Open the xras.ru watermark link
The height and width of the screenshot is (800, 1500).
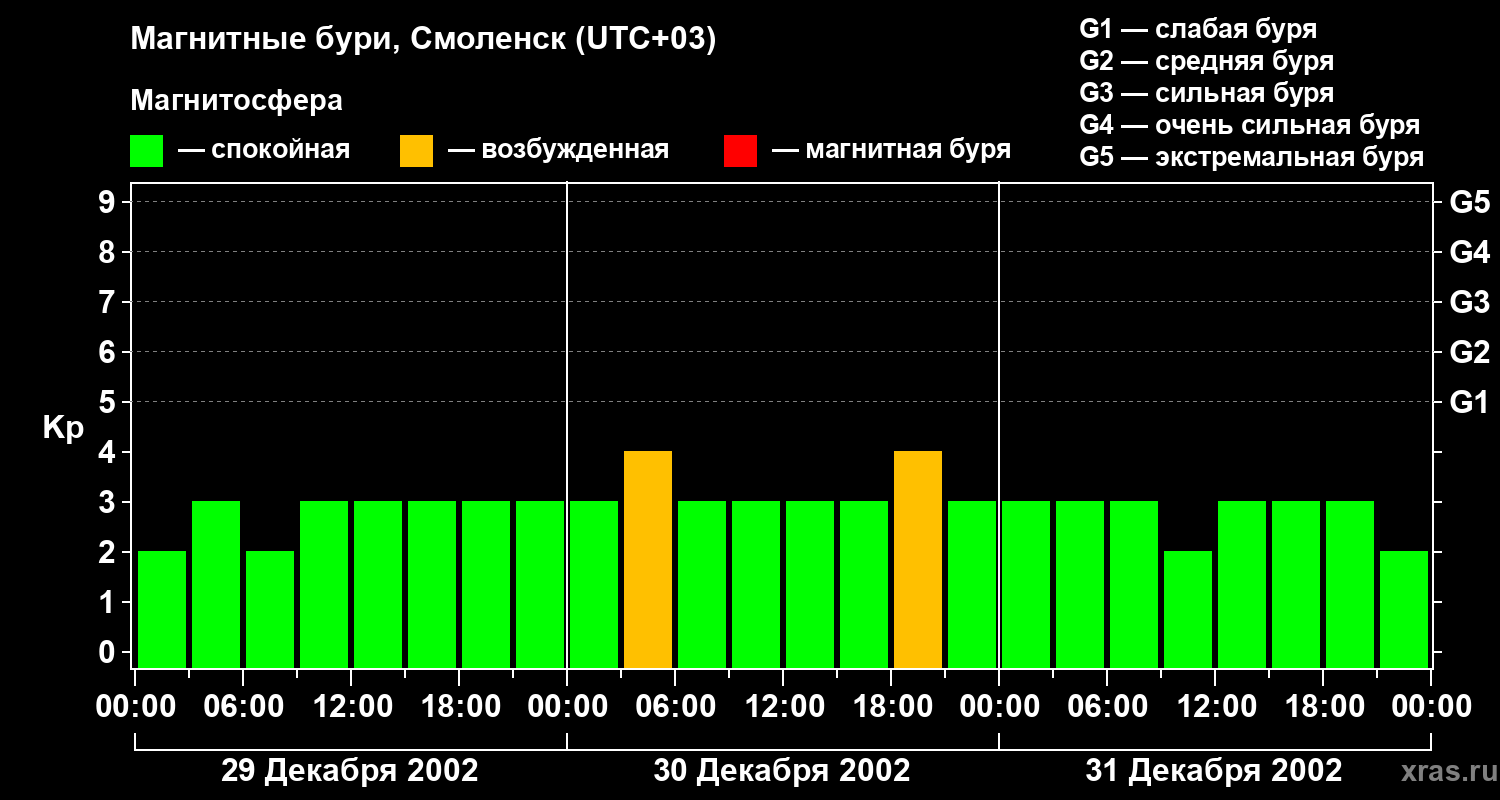point(1444,772)
